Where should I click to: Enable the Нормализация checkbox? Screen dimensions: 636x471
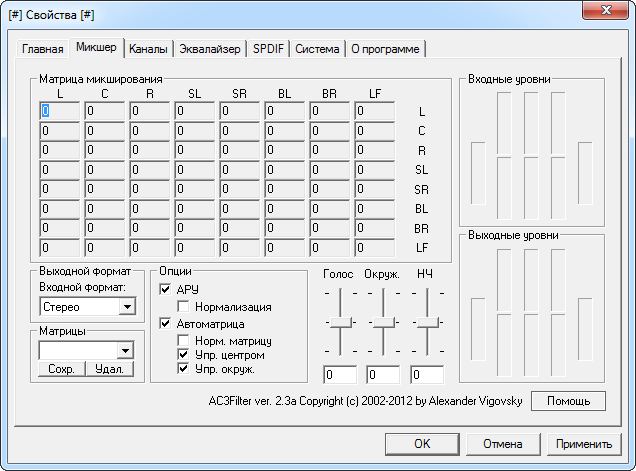[184, 306]
